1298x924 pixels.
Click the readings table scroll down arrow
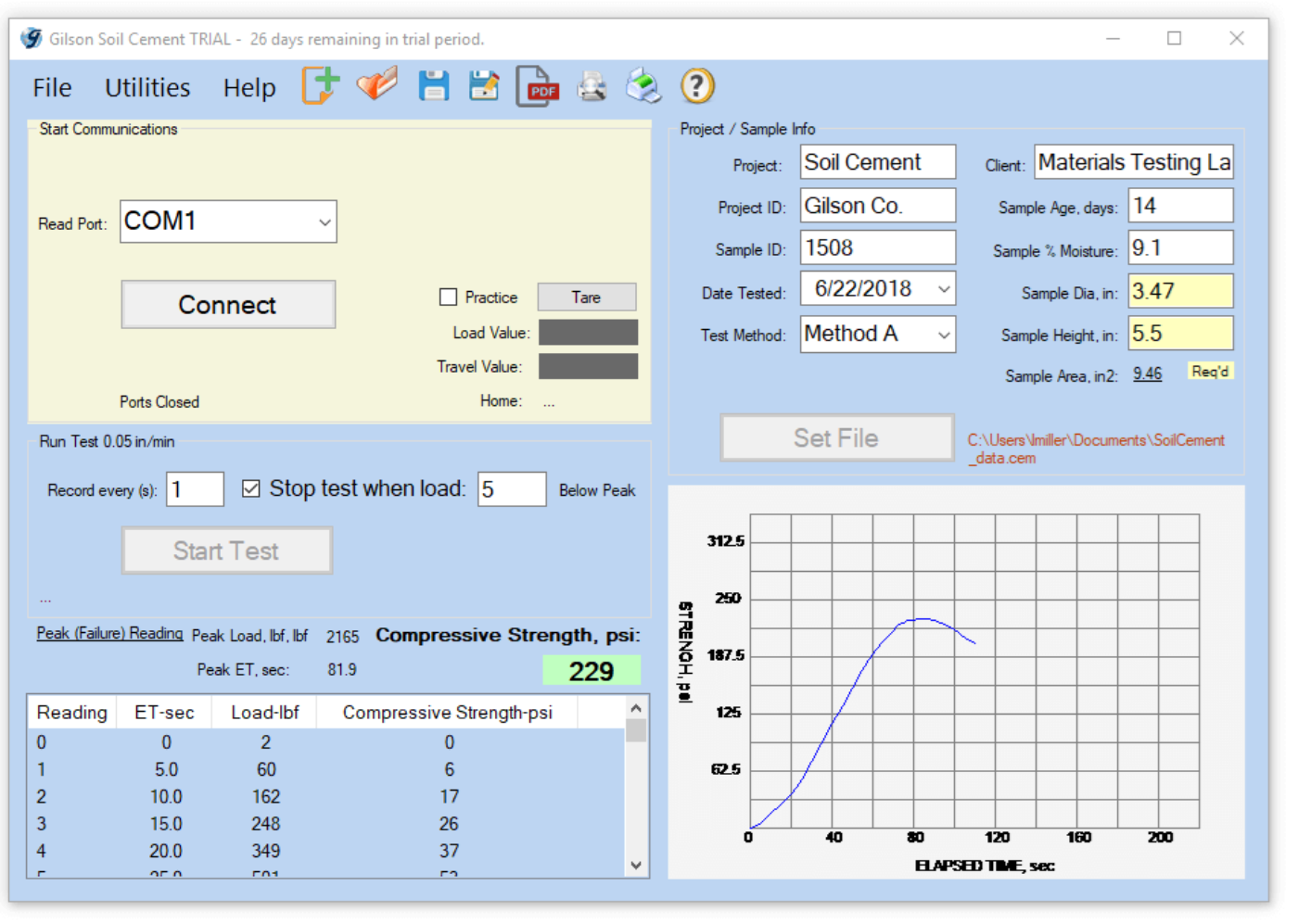[636, 866]
